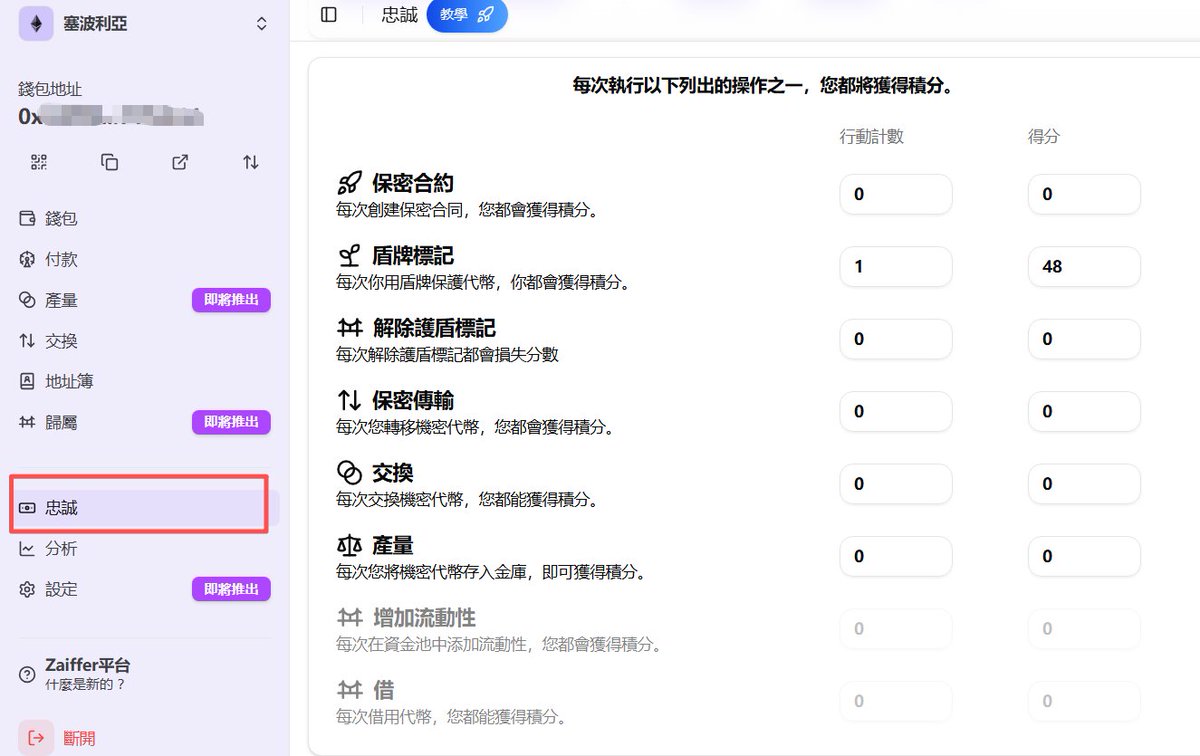Image resolution: width=1200 pixels, height=756 pixels.
Task: Click icon beside 增加流動性
Action: [349, 617]
